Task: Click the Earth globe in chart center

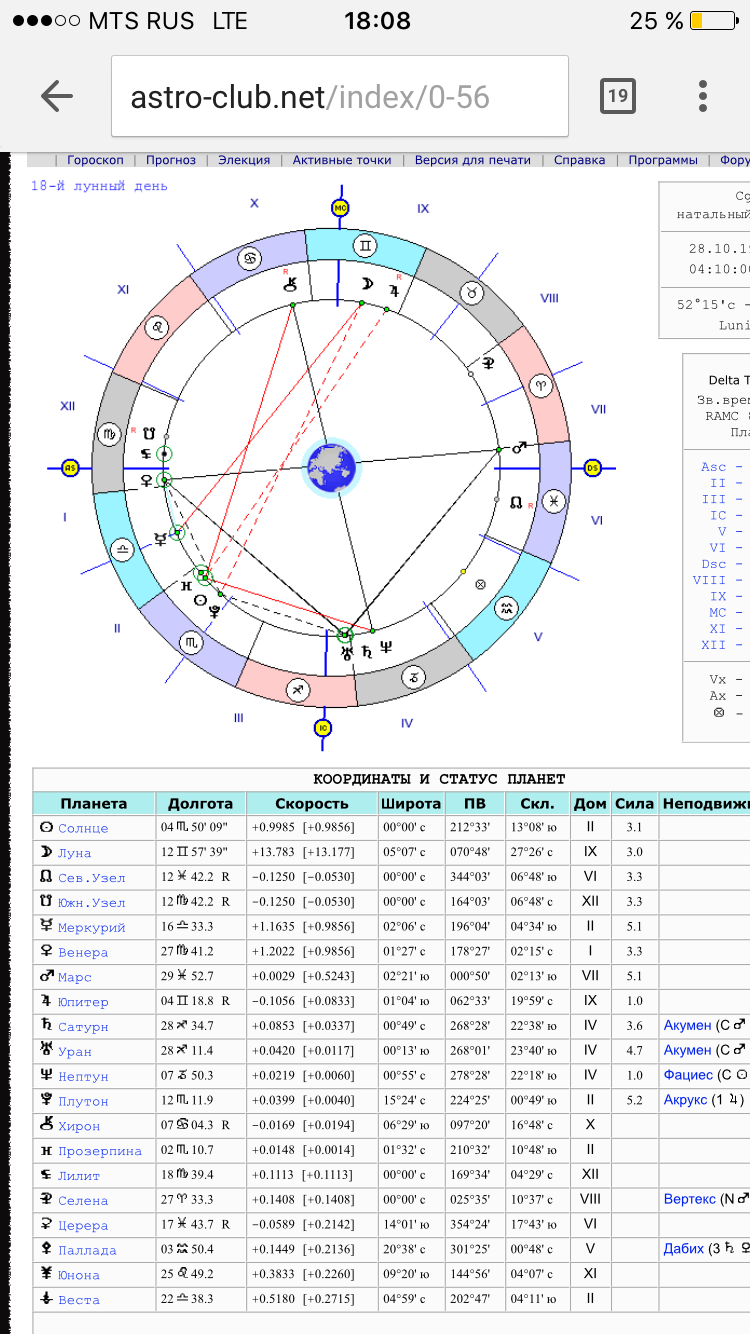Action: pos(331,467)
